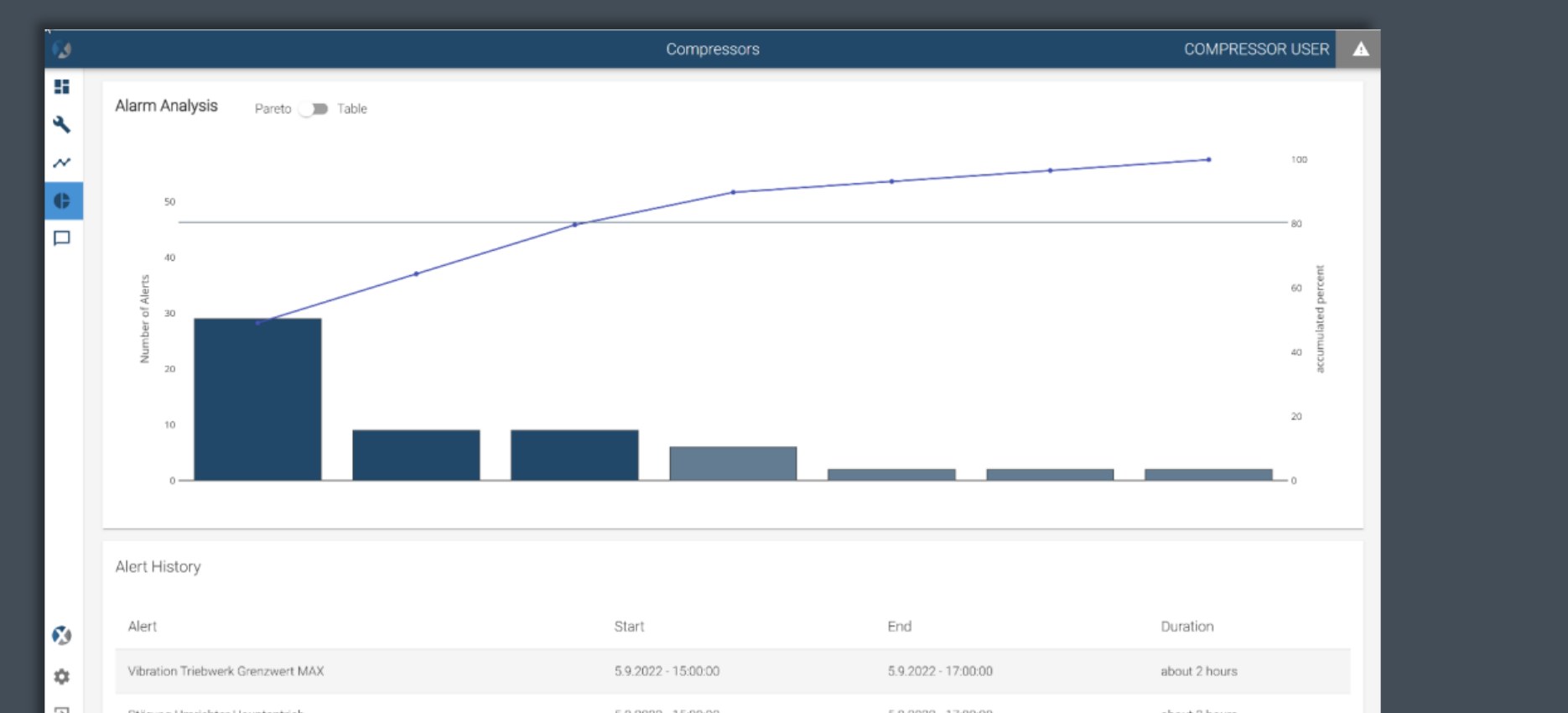This screenshot has width=1568, height=713.
Task: Click the line point crossing the 80 percent line
Action: (x=574, y=225)
